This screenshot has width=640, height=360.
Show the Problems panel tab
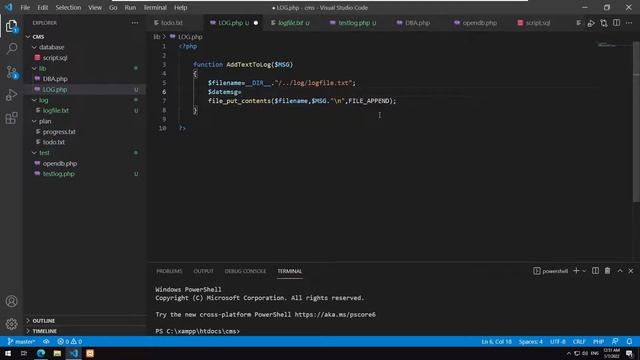coord(169,271)
